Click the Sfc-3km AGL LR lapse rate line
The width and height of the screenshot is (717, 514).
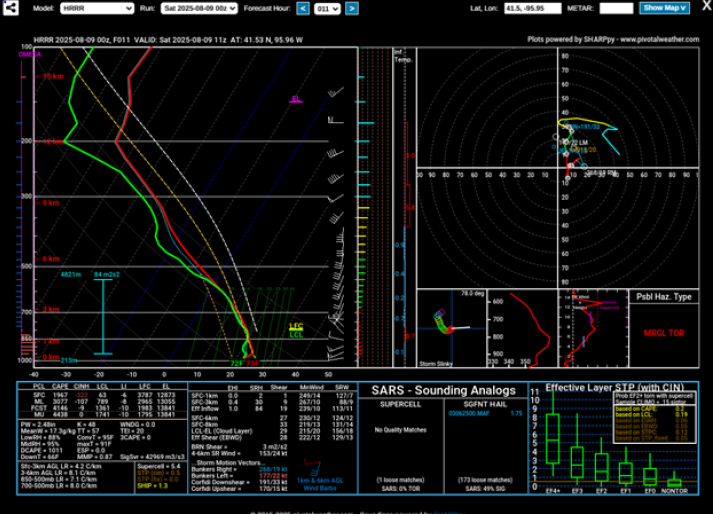61,466
